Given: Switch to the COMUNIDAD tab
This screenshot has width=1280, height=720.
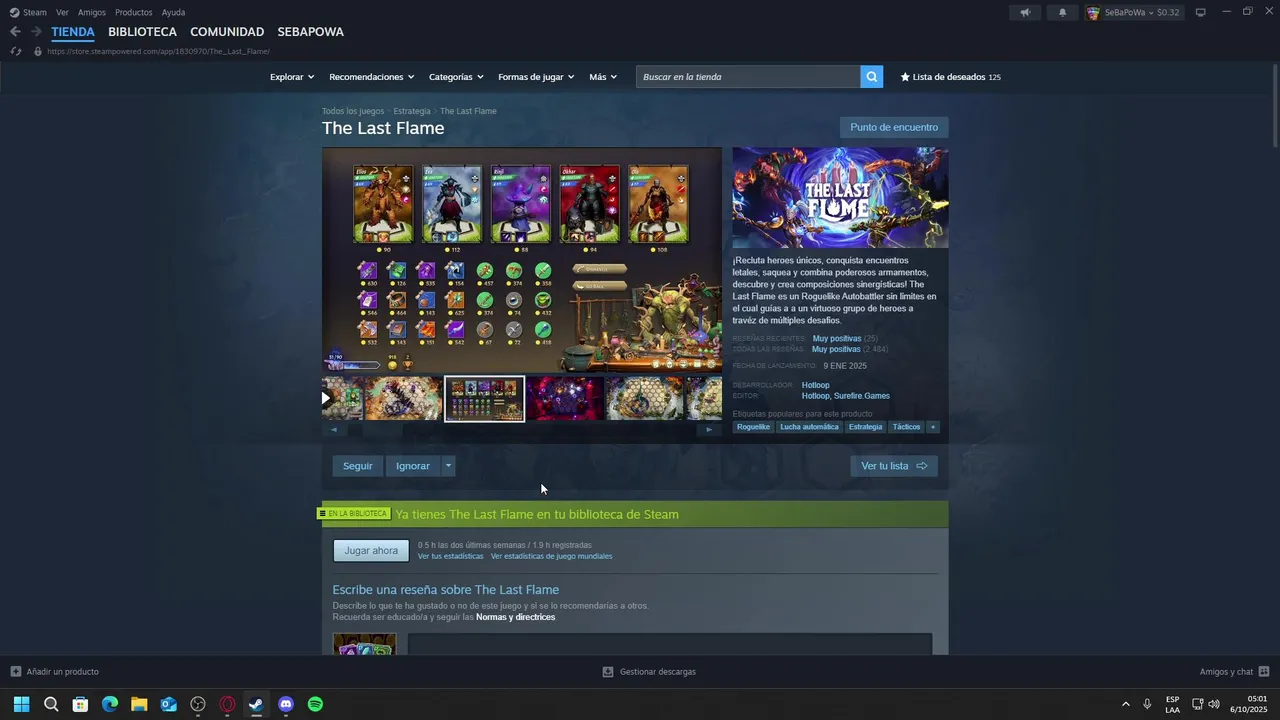Looking at the screenshot, I should click(227, 32).
